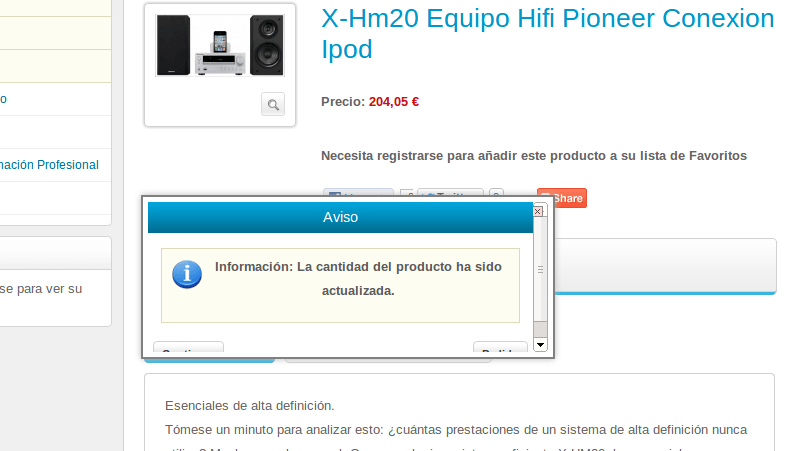Select the grey second tab below the dialog
This screenshot has width=787, height=451.
tap(388, 360)
